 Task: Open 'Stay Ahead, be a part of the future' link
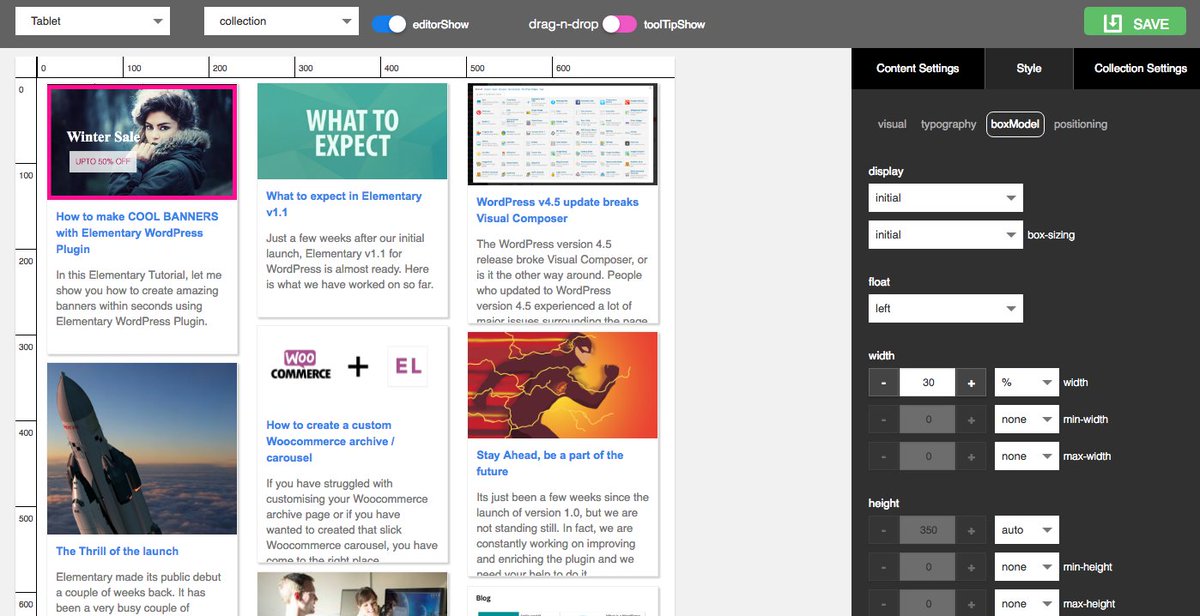pos(550,463)
